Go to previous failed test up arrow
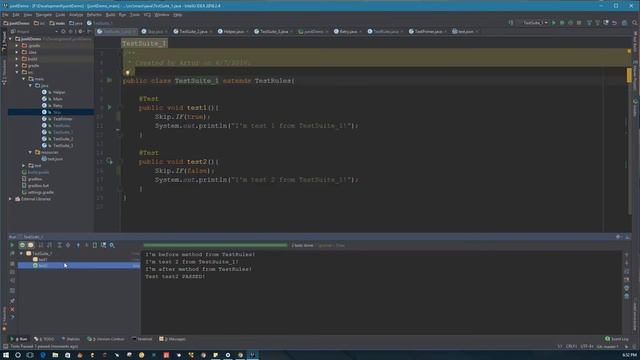Viewport: 640px width, 360px height. (x=78, y=245)
